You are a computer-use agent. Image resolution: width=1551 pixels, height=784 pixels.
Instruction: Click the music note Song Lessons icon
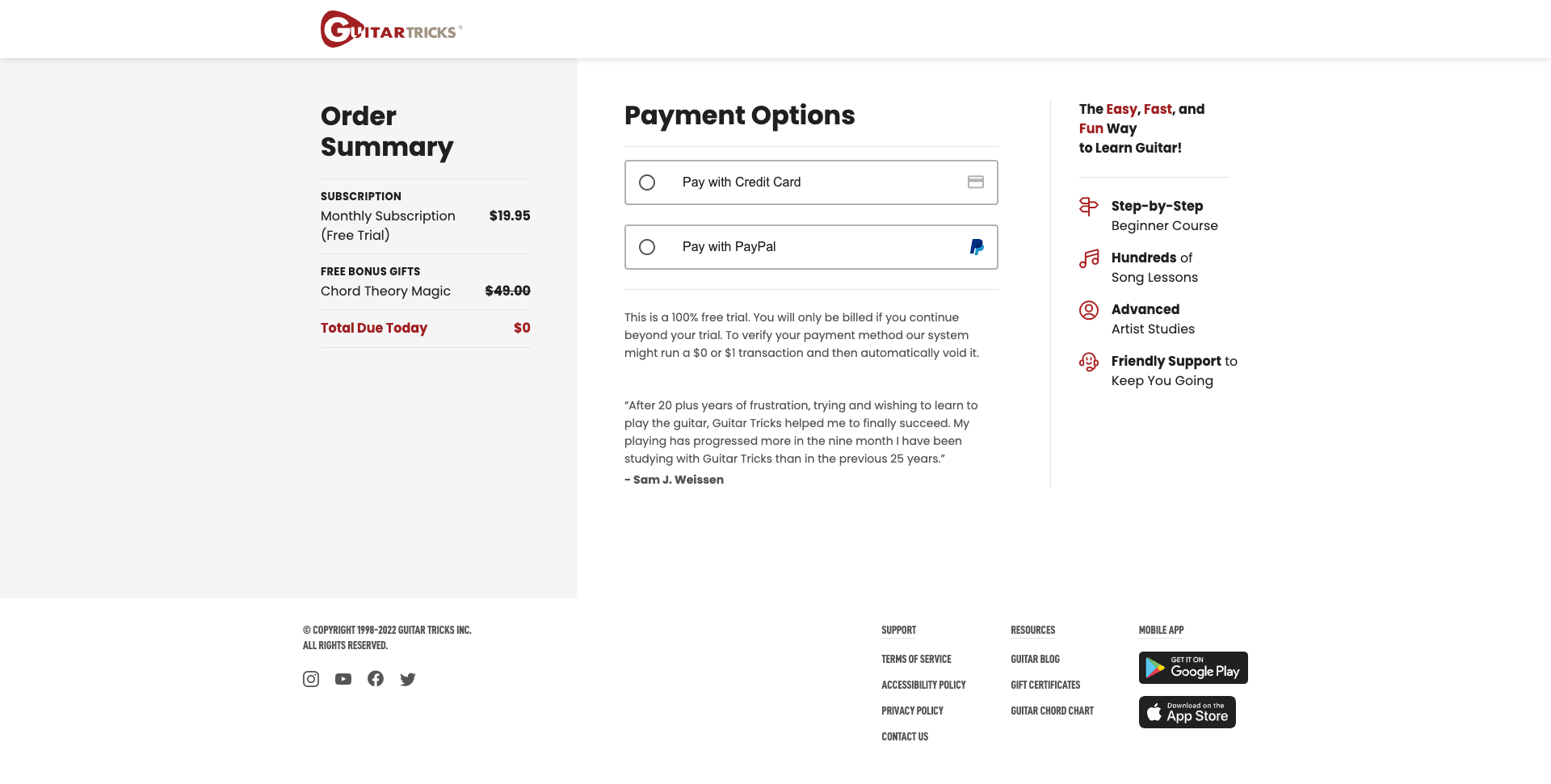click(1089, 258)
